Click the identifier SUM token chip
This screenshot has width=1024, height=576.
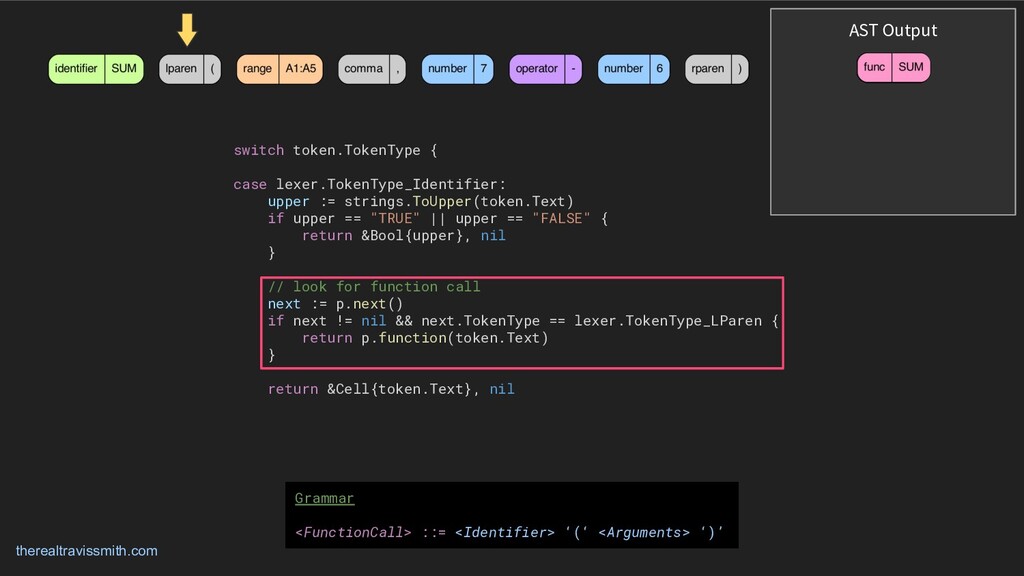[96, 69]
